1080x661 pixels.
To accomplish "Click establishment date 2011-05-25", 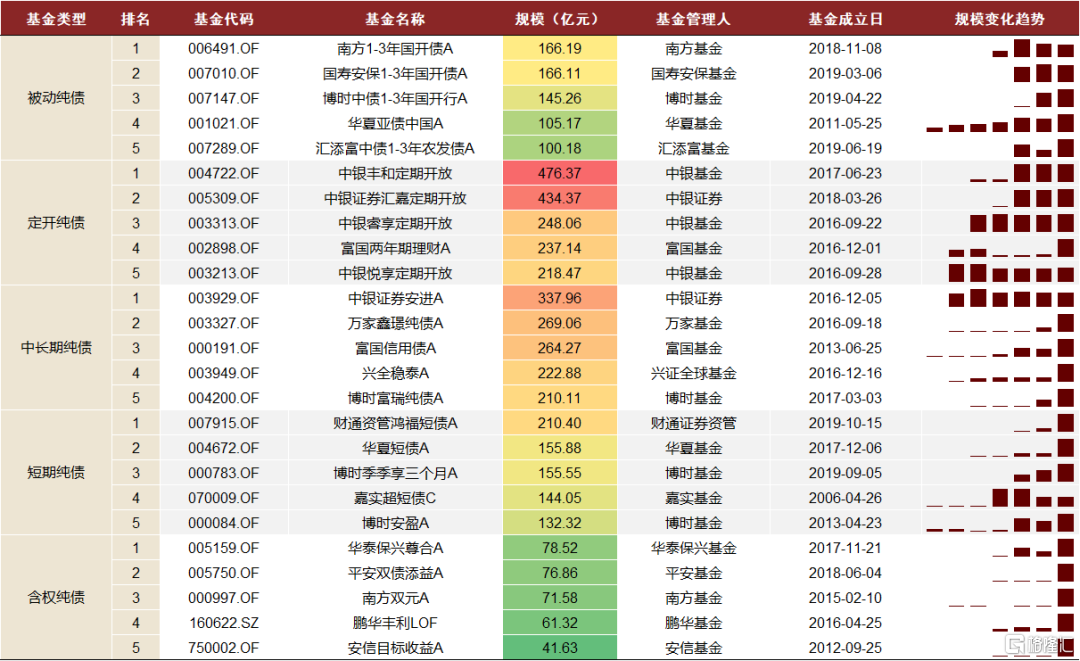I will click(x=845, y=124).
